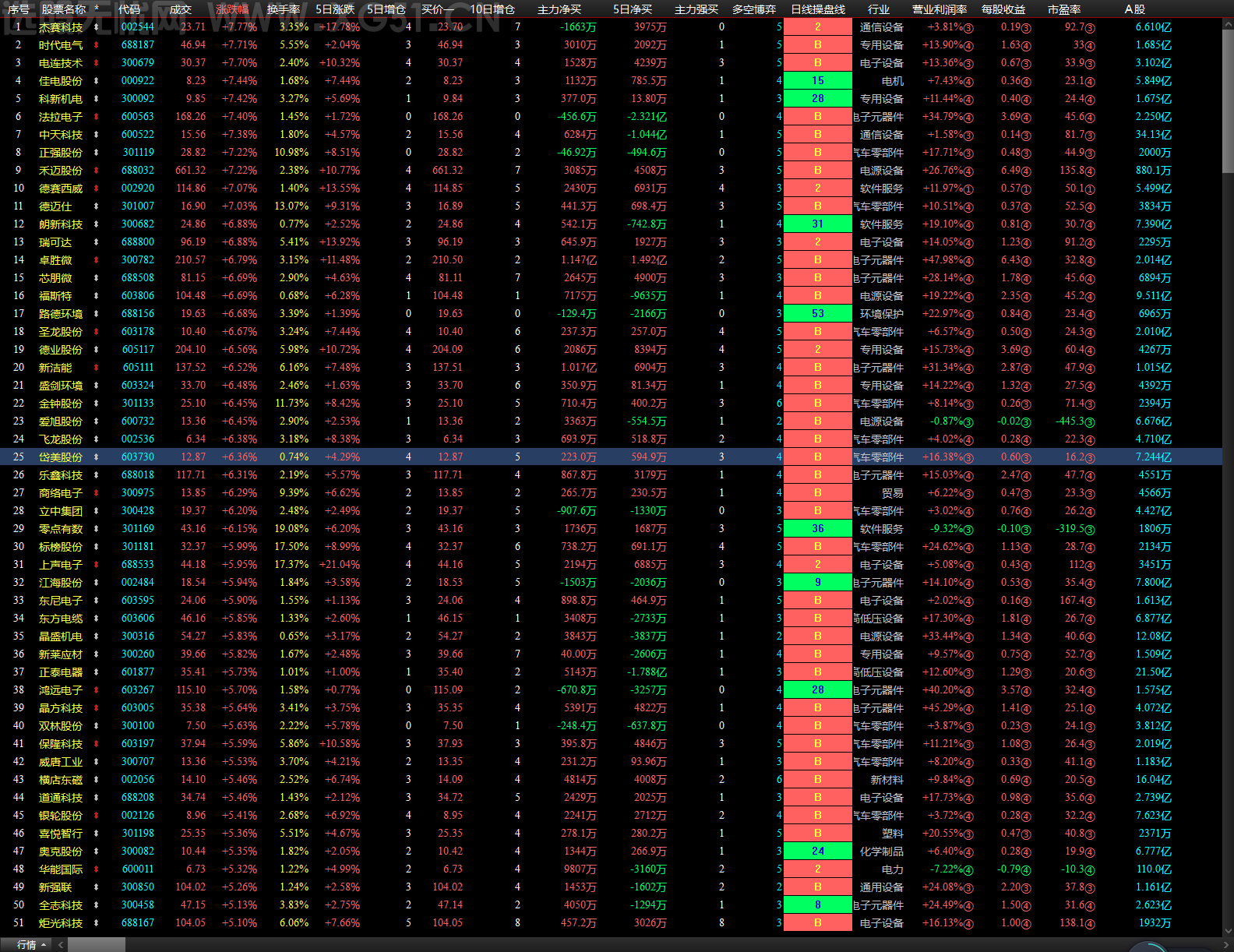Click the marker icon next to 保隆科技
This screenshot has width=1234, height=952.
click(97, 744)
